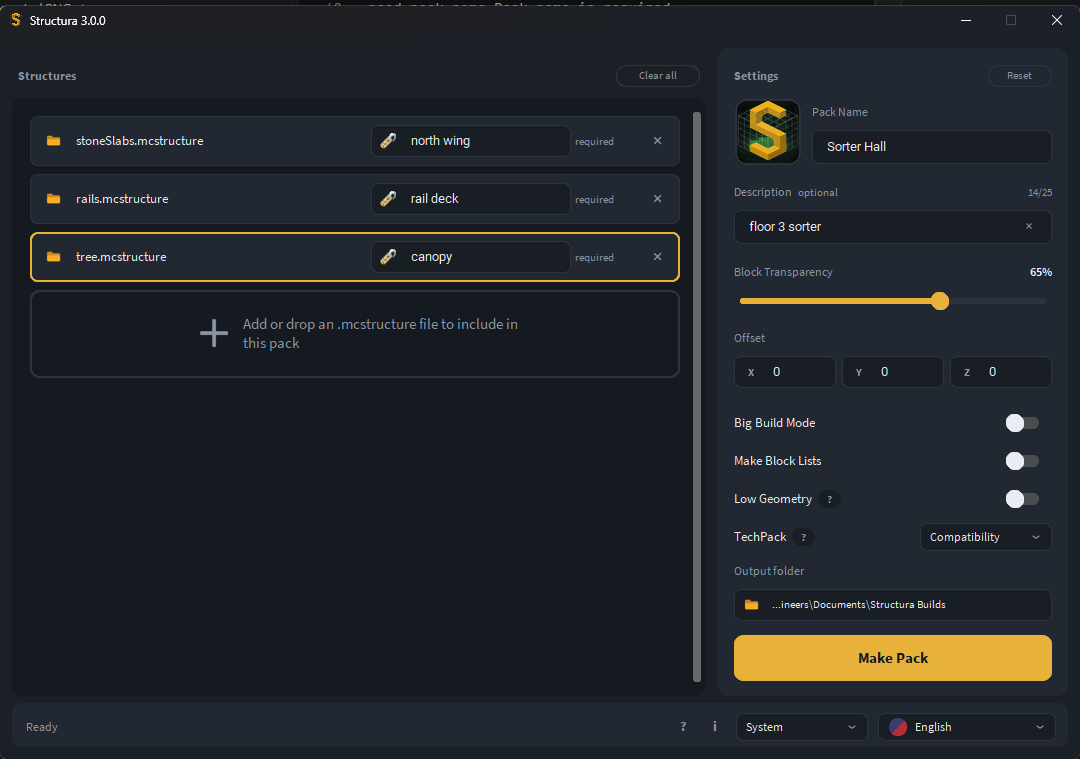This screenshot has width=1080, height=759.
Task: Select the stoneSlabs.mcstructure file name
Action: (x=140, y=141)
